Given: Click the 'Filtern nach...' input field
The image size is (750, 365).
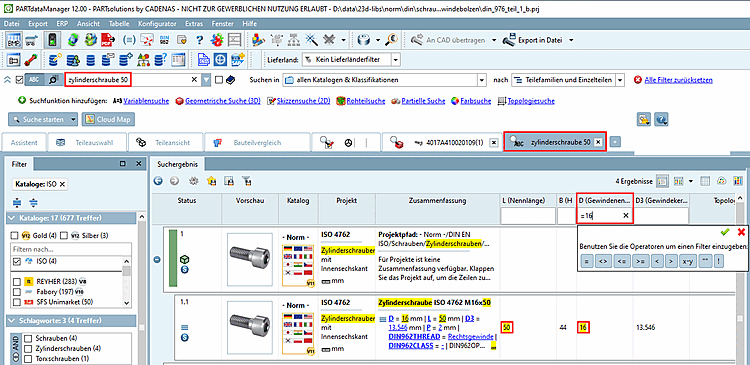Looking at the screenshot, I should 71,249.
